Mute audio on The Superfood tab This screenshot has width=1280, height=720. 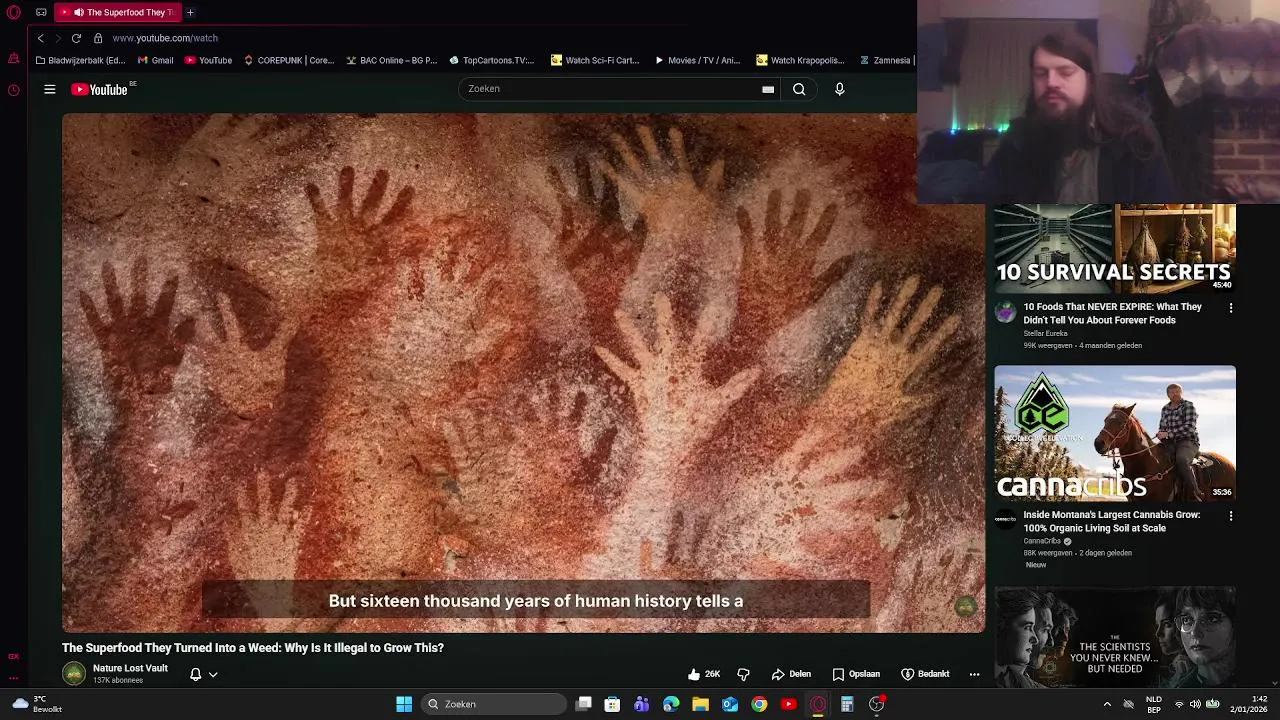(78, 12)
